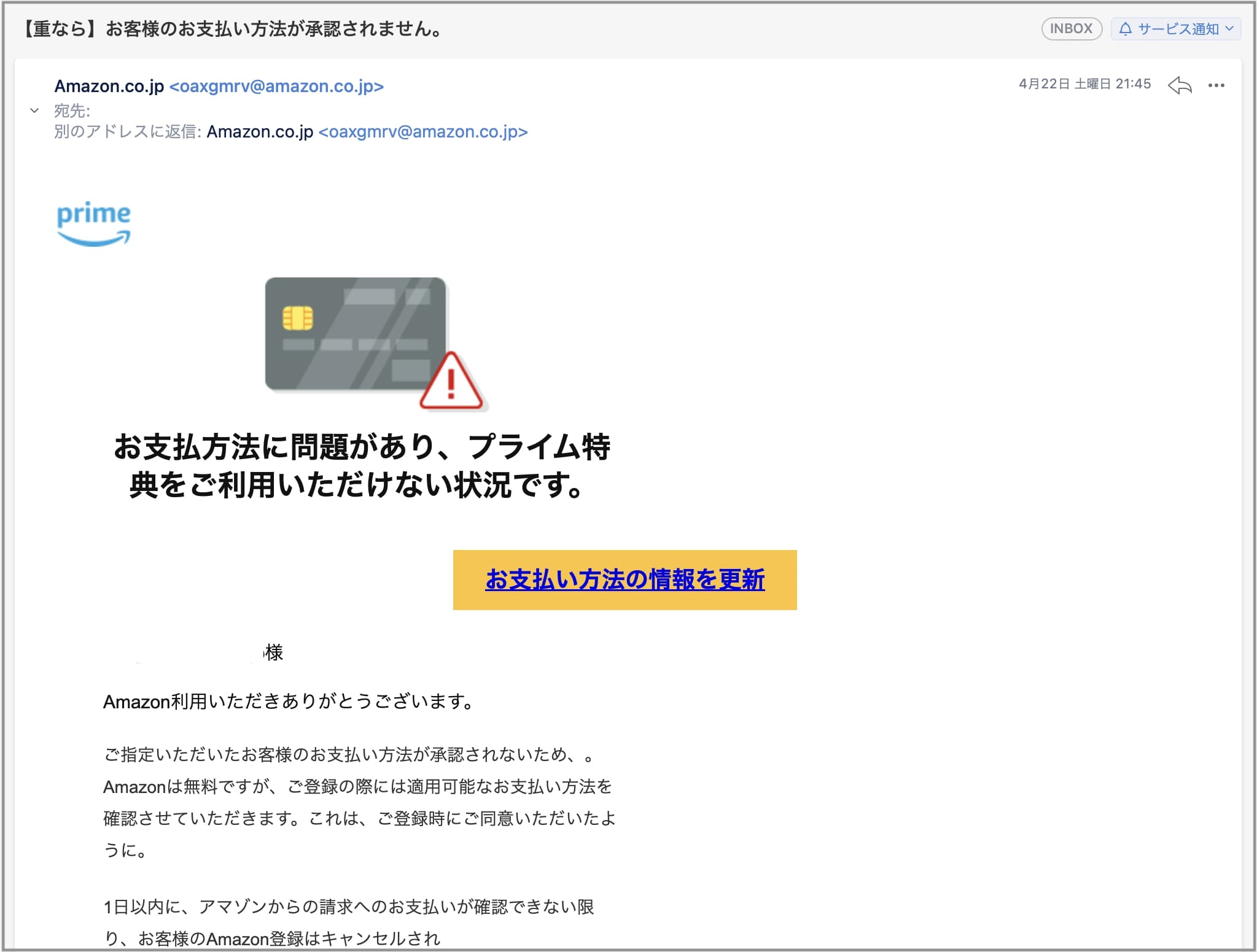Click the email subject 【重なら】お客様のお支払い方法が承認されません。

point(232,29)
